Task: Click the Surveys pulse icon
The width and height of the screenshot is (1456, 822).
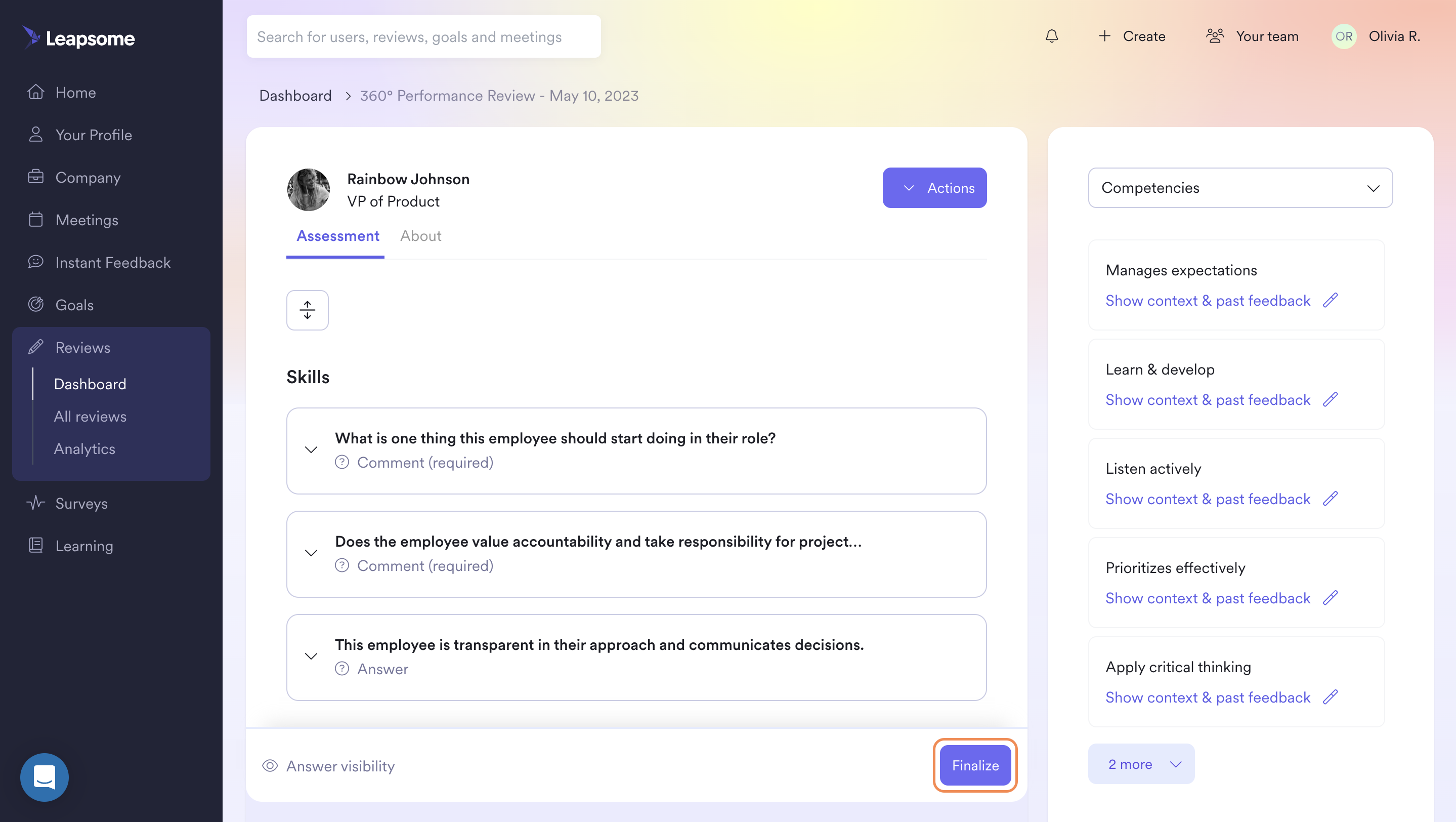Action: (35, 503)
